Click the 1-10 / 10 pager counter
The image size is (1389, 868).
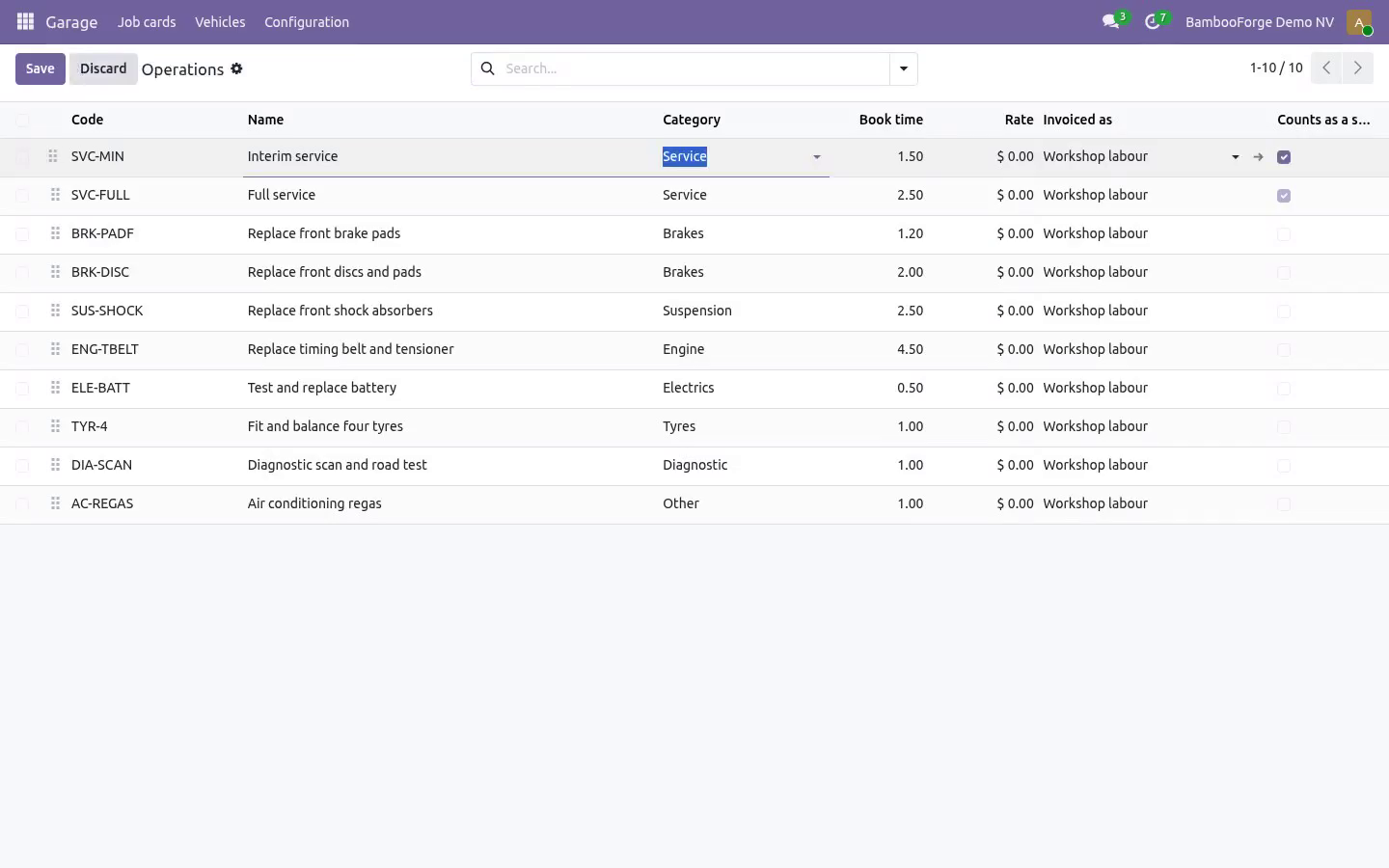(x=1276, y=68)
